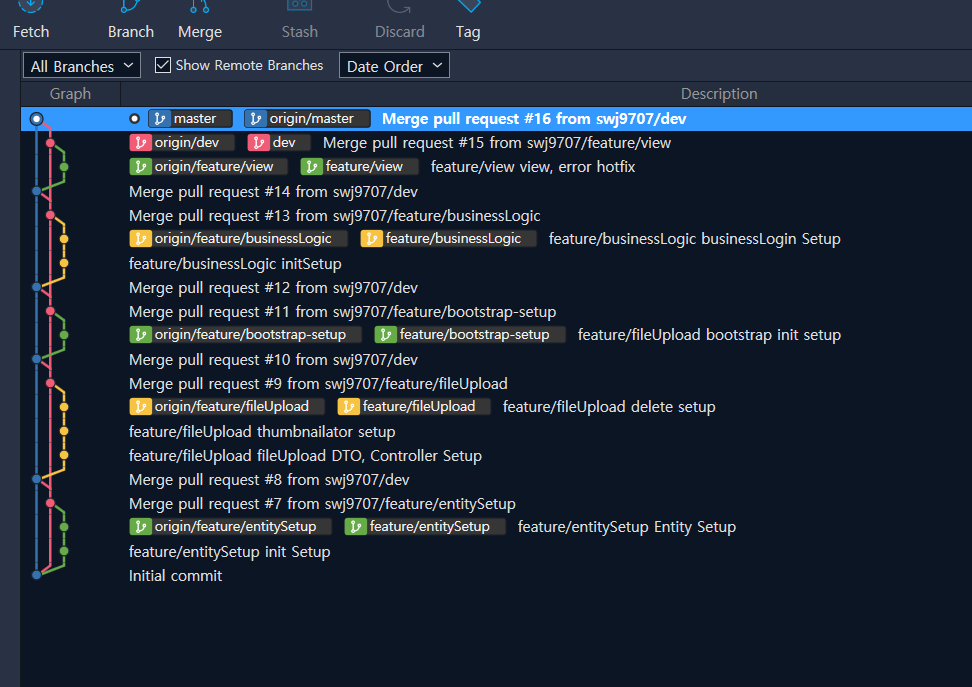Select the feature/view branch badge
Viewport: 972px width, 687px height.
coord(359,167)
